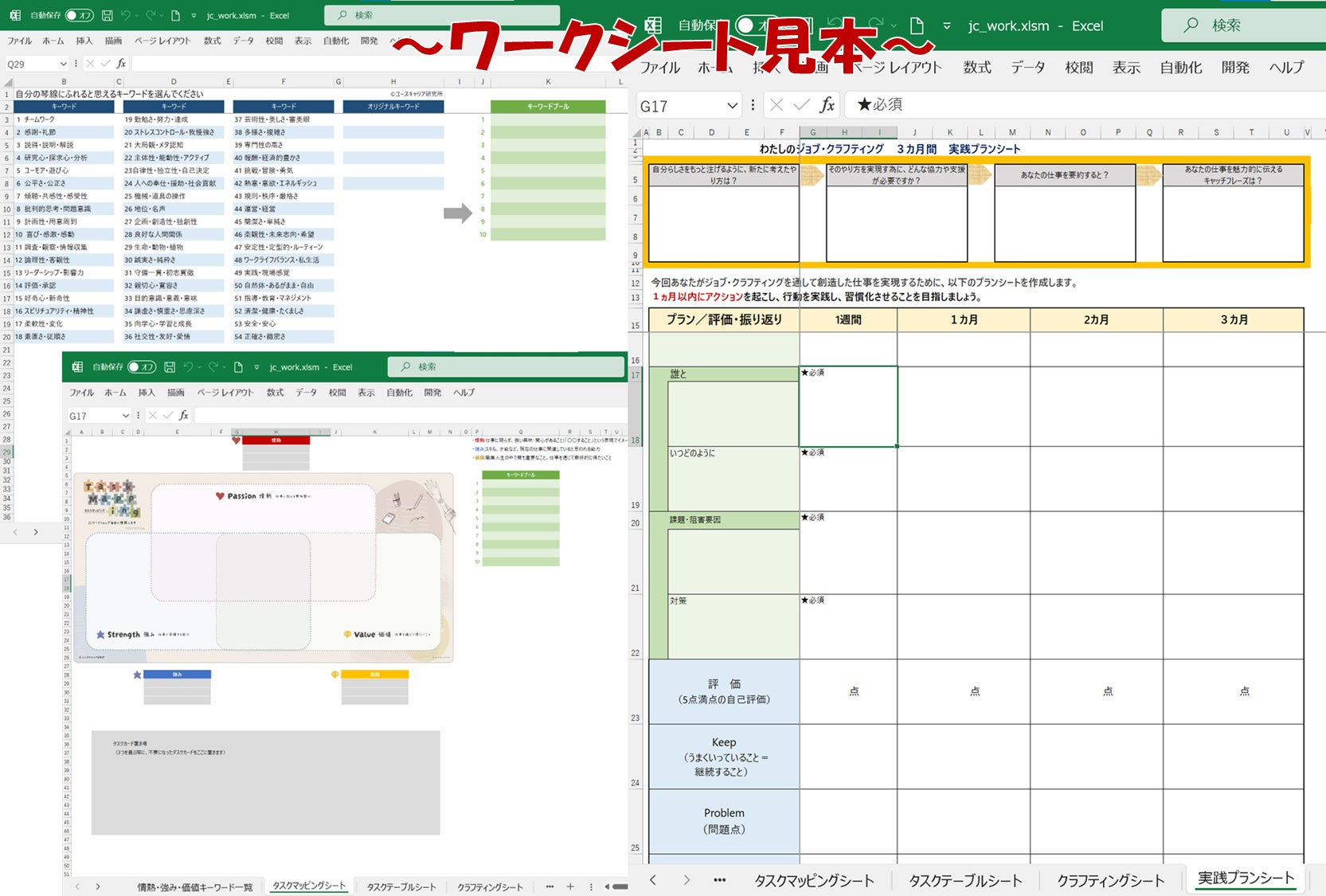This screenshot has height=896, width=1326.
Task: Click the new file icon in the bottom-left Excel window
Action: (x=238, y=367)
